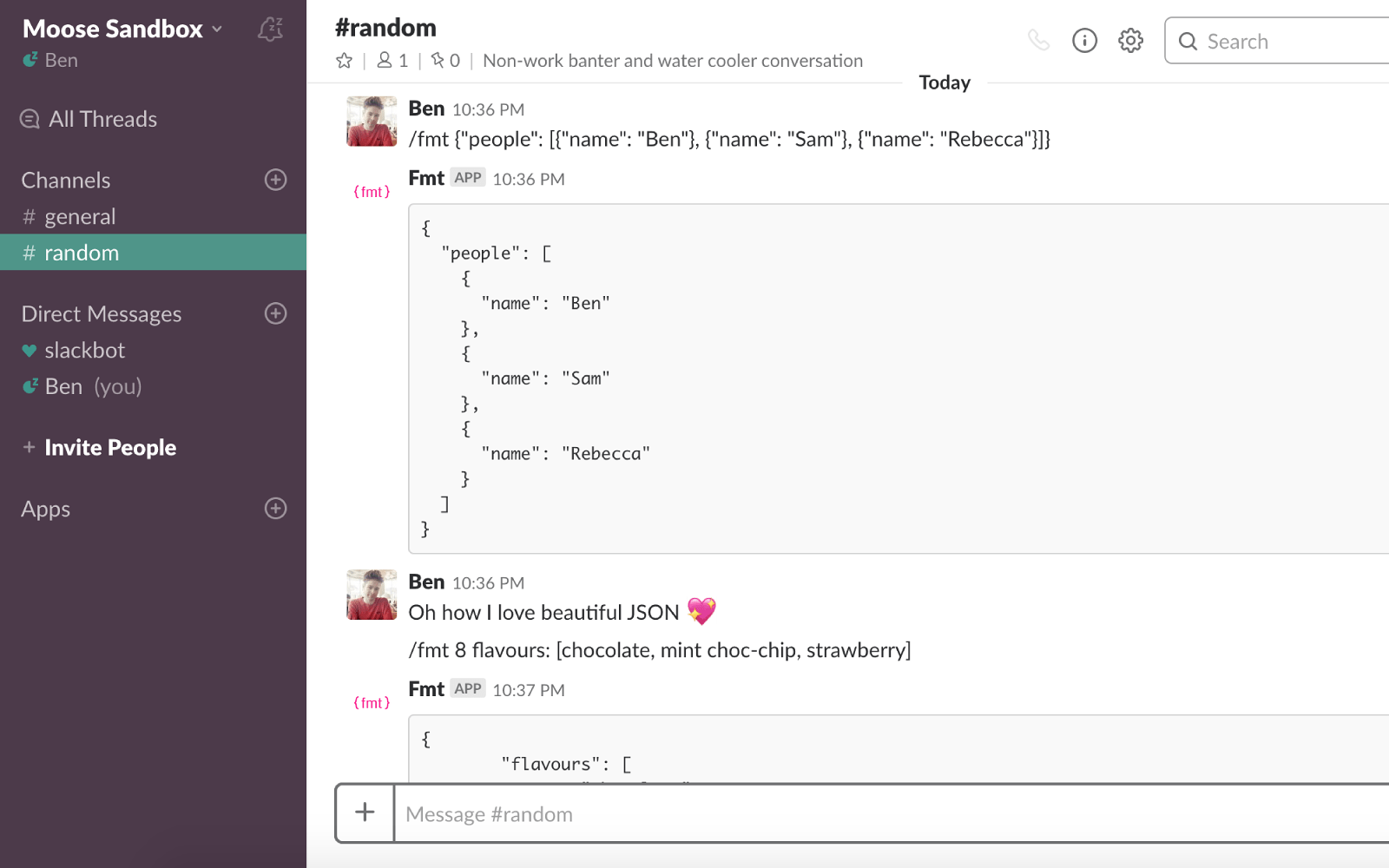
Task: Open channel details with the info icon
Action: pos(1084,40)
